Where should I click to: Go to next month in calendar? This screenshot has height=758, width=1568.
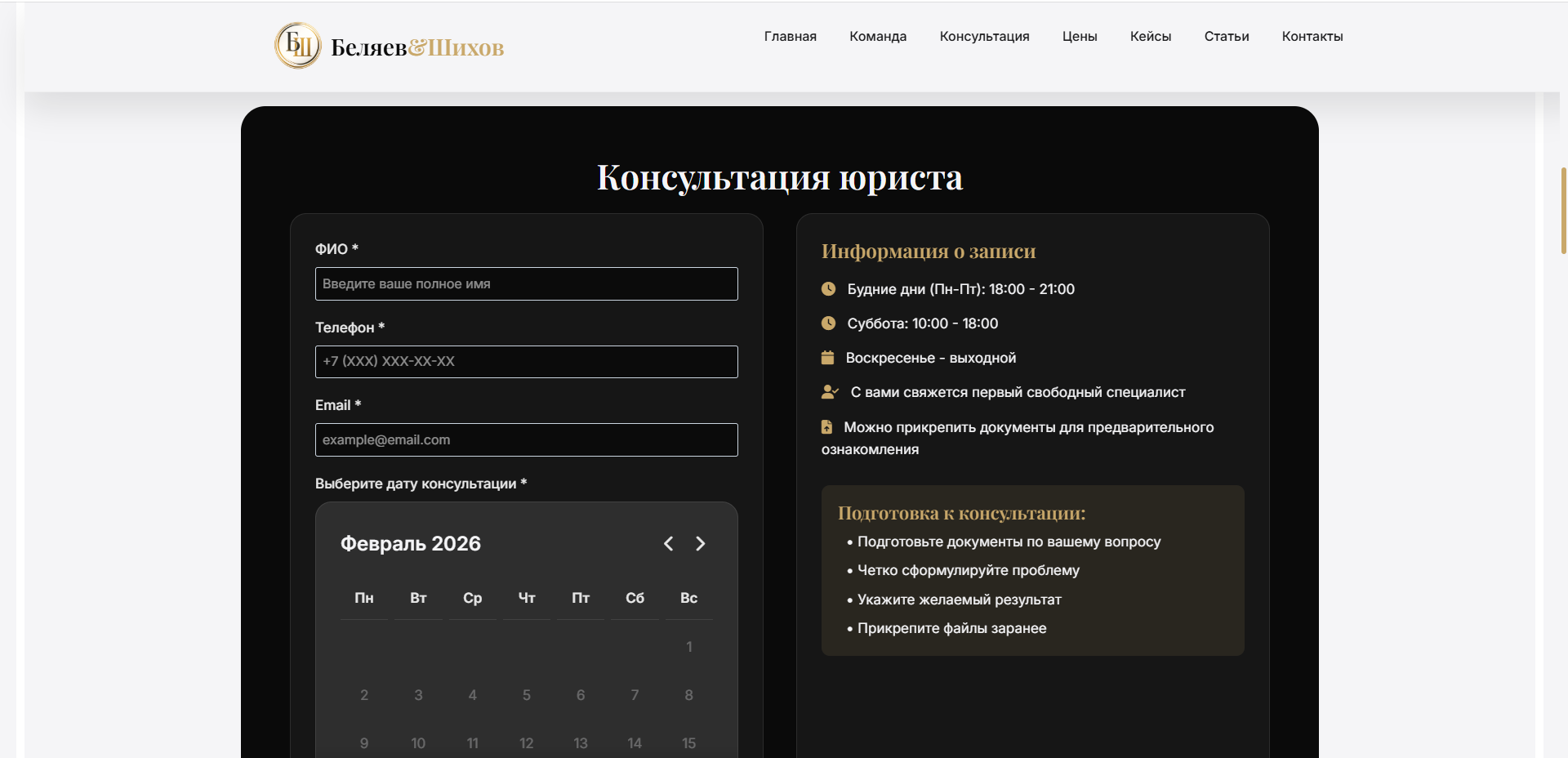(700, 544)
